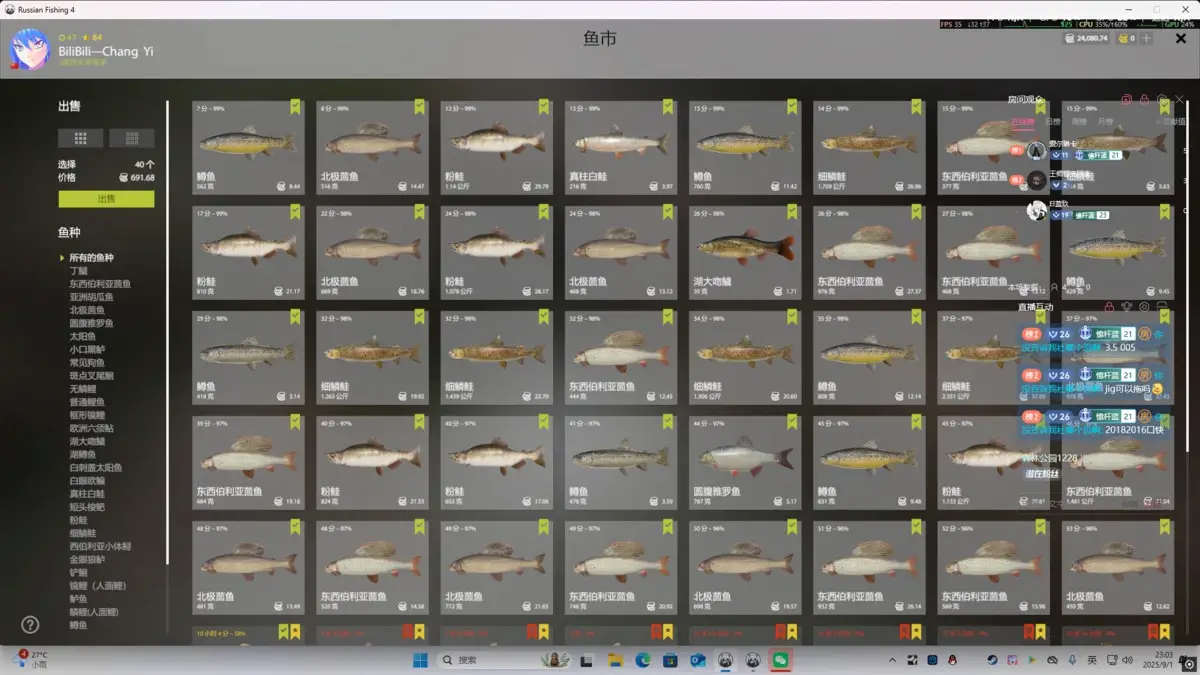Close the fish market with the X icon
This screenshot has height=675, width=1200.
click(x=1180, y=39)
